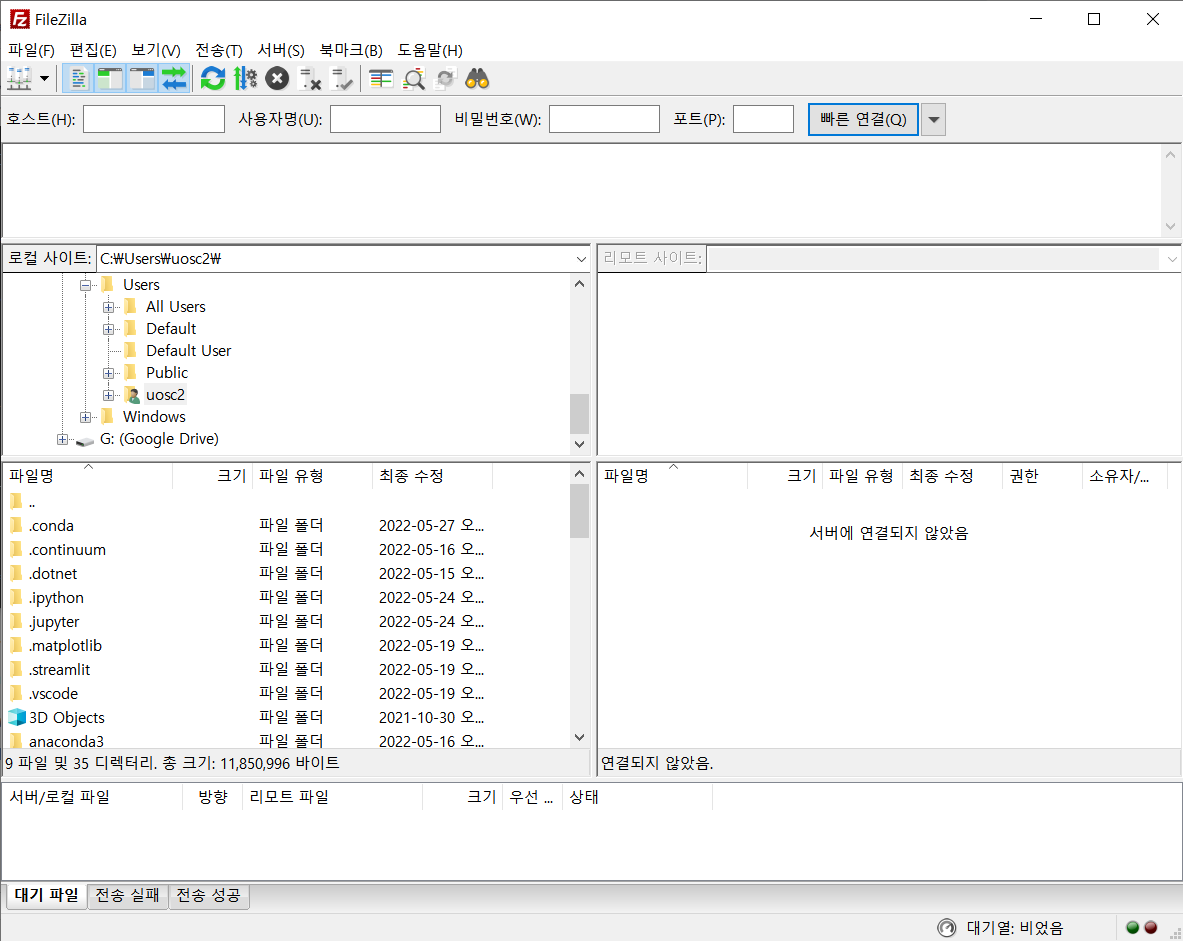The width and height of the screenshot is (1183, 941).
Task: Select the .jupyter folder row
Action: click(x=287, y=623)
